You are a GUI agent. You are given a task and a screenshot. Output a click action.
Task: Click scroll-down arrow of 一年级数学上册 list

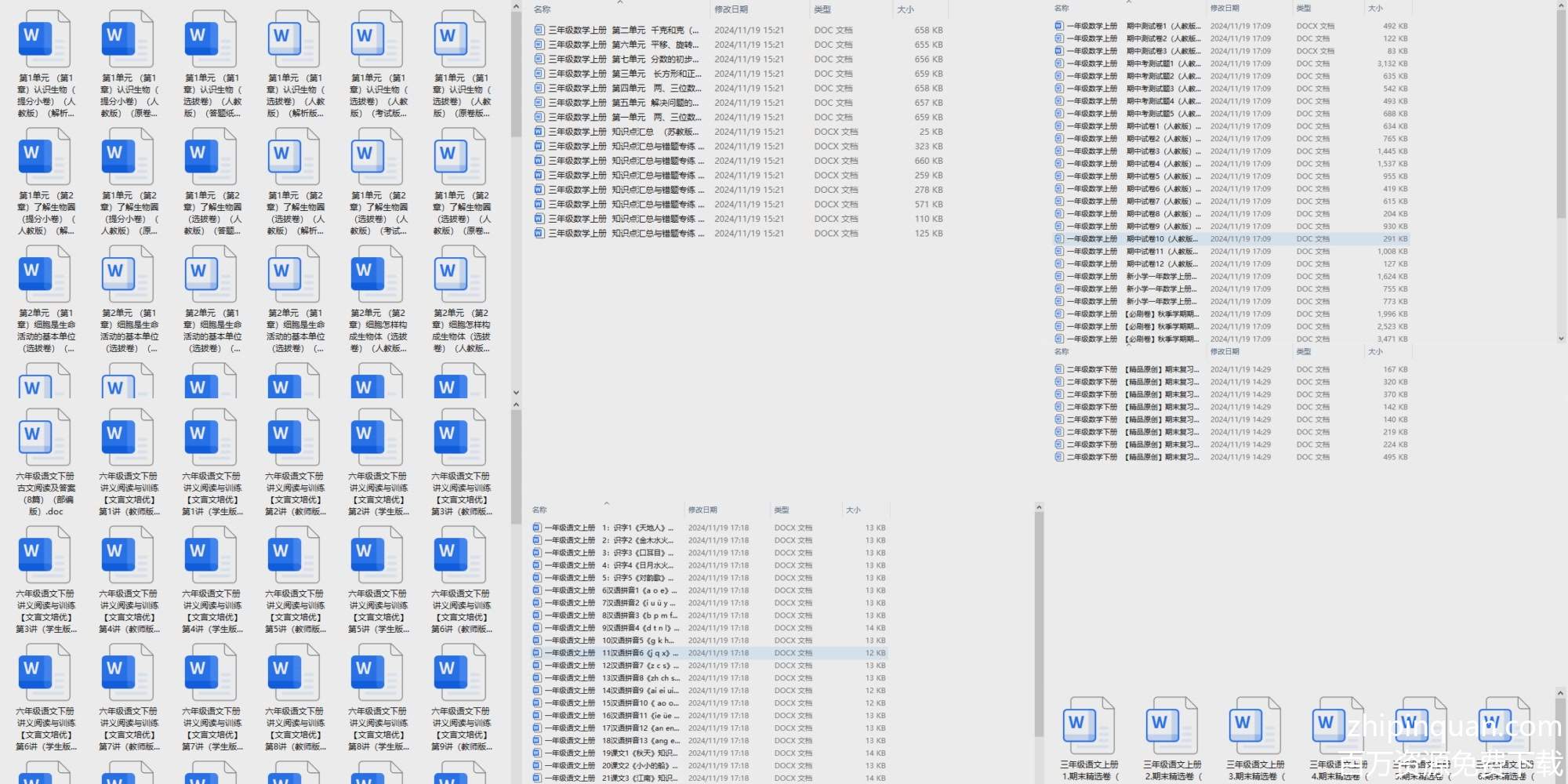click(1560, 339)
